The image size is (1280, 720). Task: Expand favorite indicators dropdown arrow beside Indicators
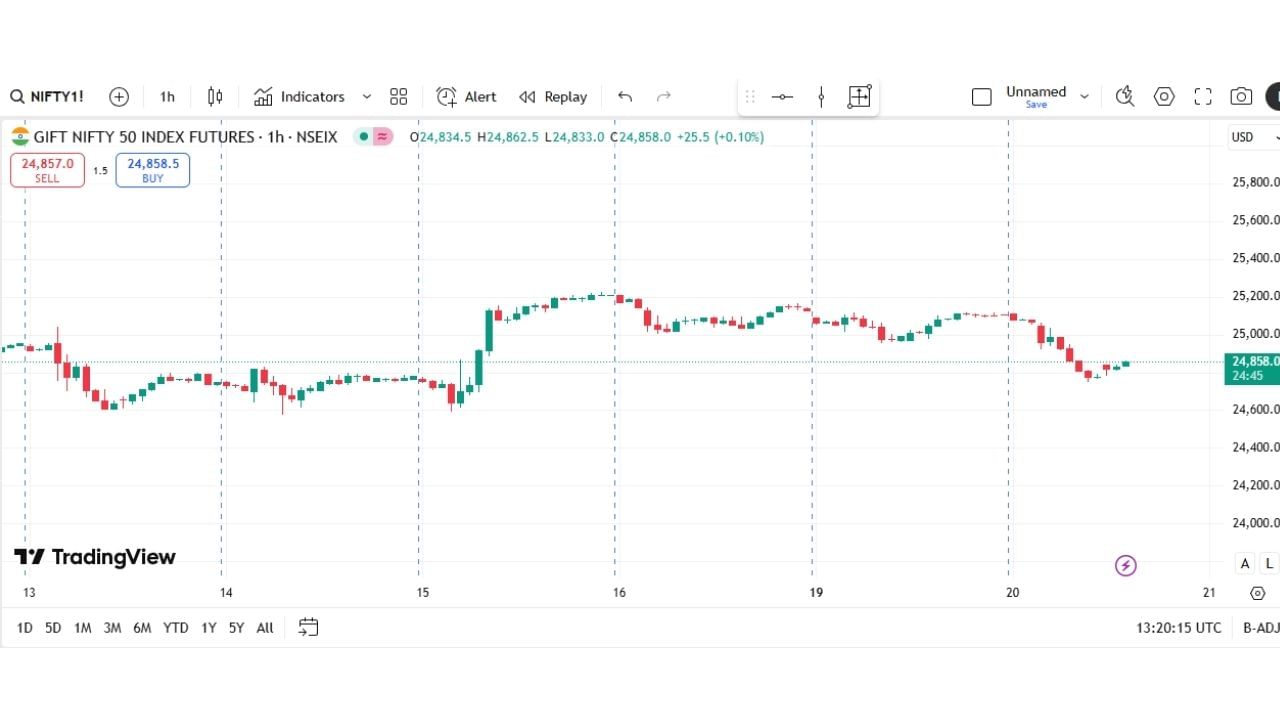pos(366,97)
